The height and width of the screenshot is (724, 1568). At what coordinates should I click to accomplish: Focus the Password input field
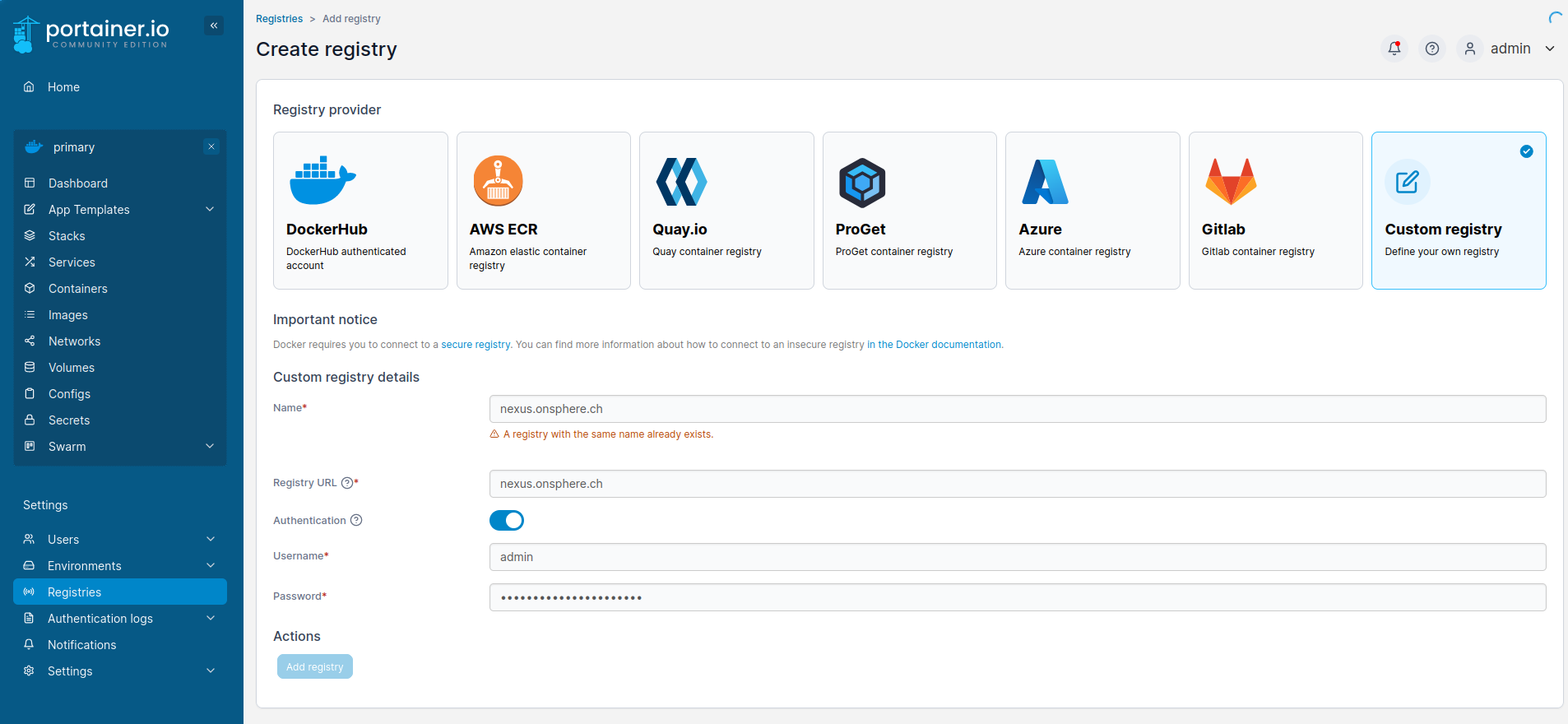tap(1018, 597)
